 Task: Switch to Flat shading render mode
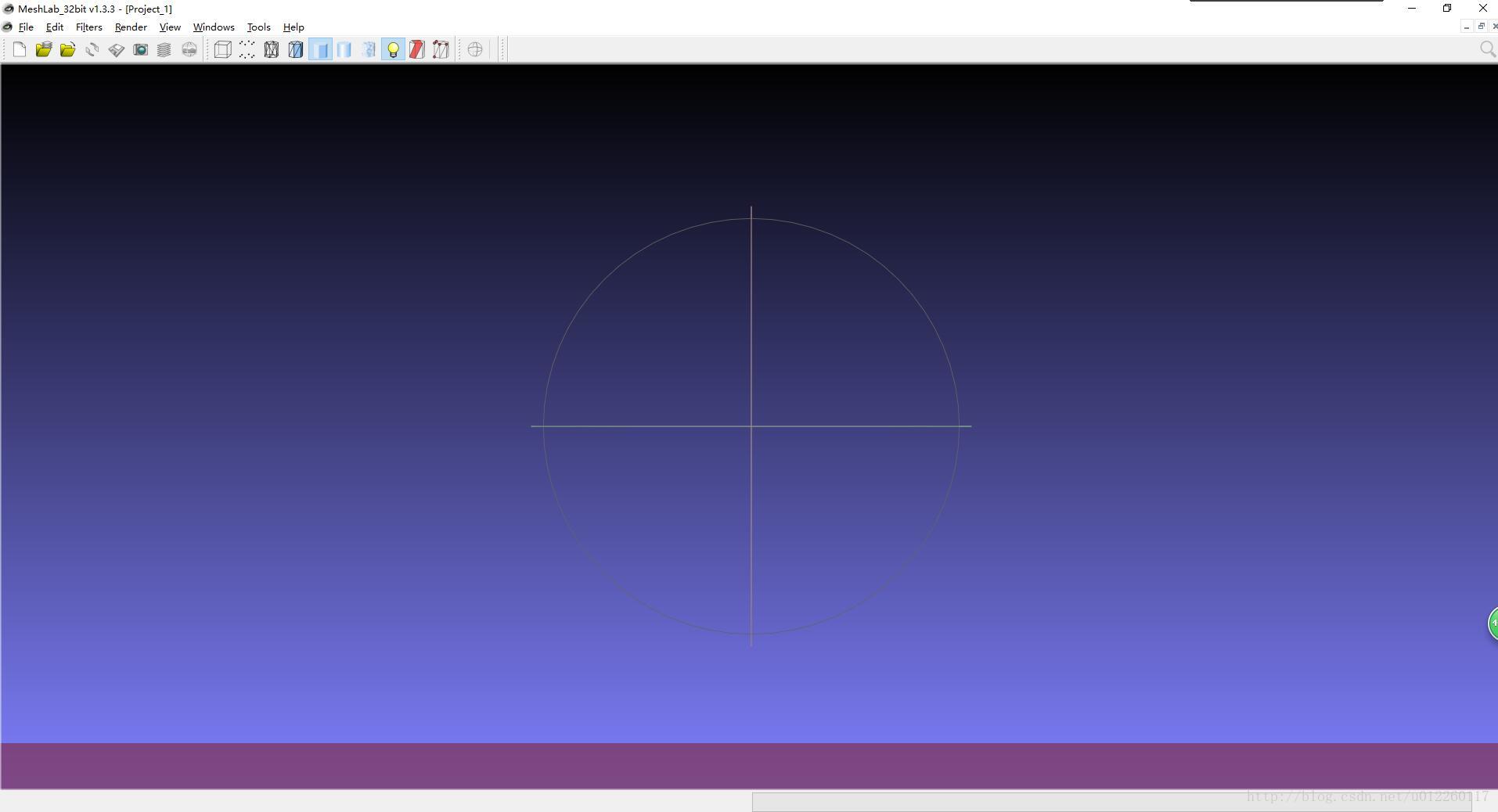[344, 50]
